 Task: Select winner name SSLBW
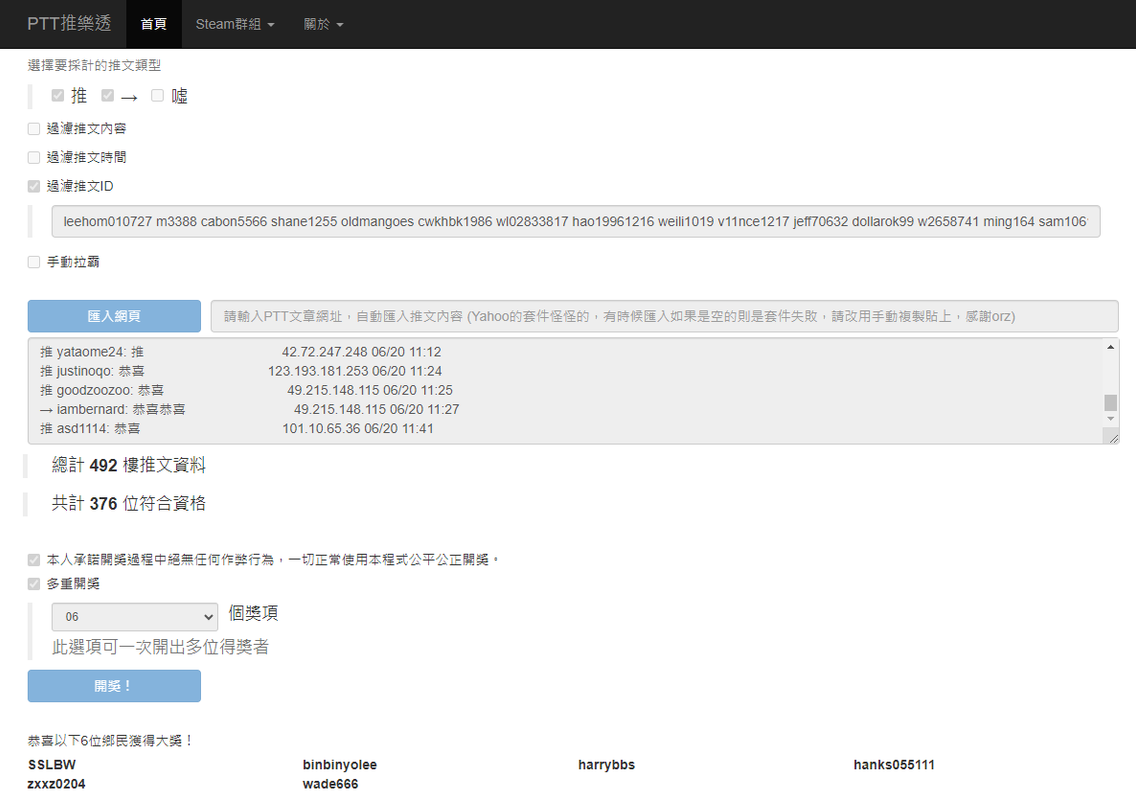pyautogui.click(x=52, y=764)
